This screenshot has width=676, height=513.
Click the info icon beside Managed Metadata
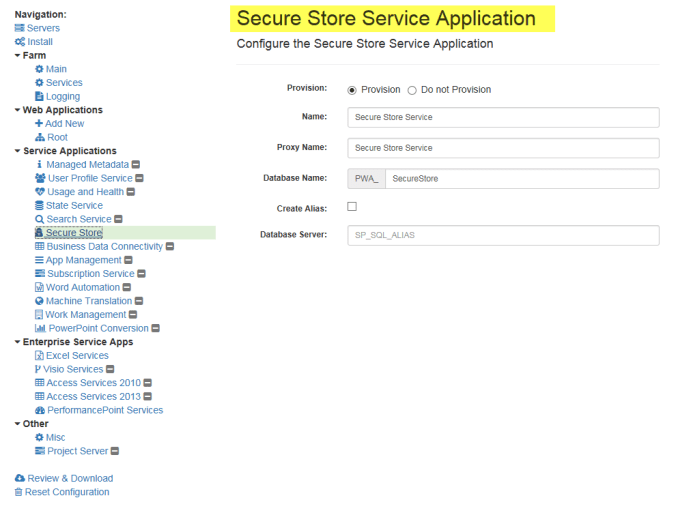pyautogui.click(x=39, y=165)
